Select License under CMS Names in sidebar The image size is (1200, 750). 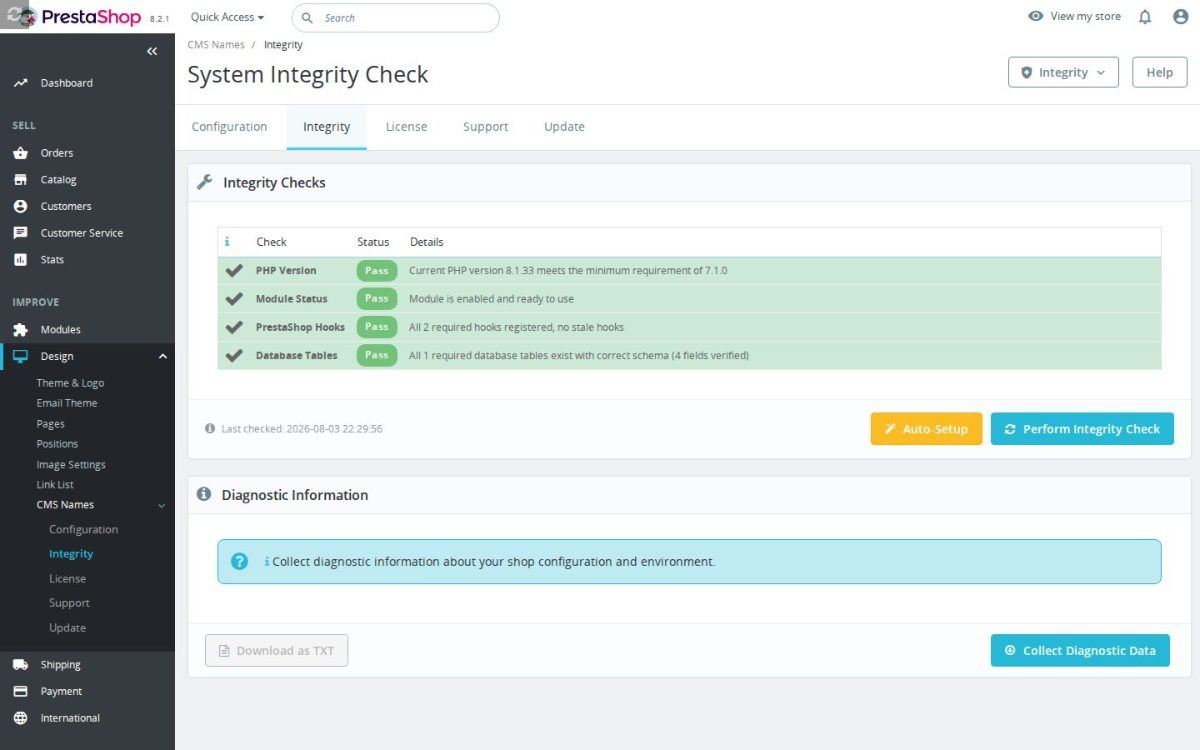[x=68, y=579]
